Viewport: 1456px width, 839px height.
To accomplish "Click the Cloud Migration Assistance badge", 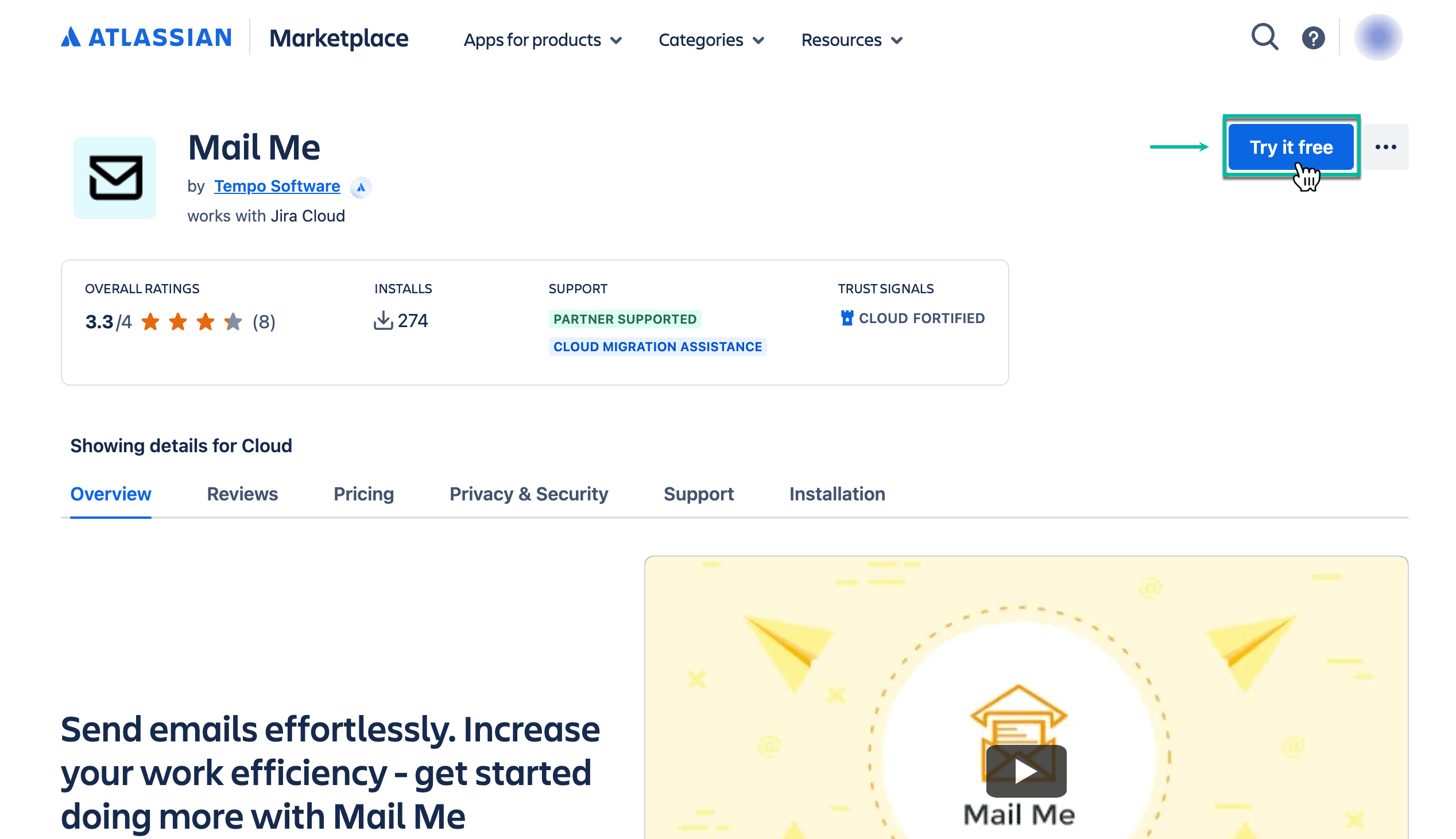I will pyautogui.click(x=657, y=346).
